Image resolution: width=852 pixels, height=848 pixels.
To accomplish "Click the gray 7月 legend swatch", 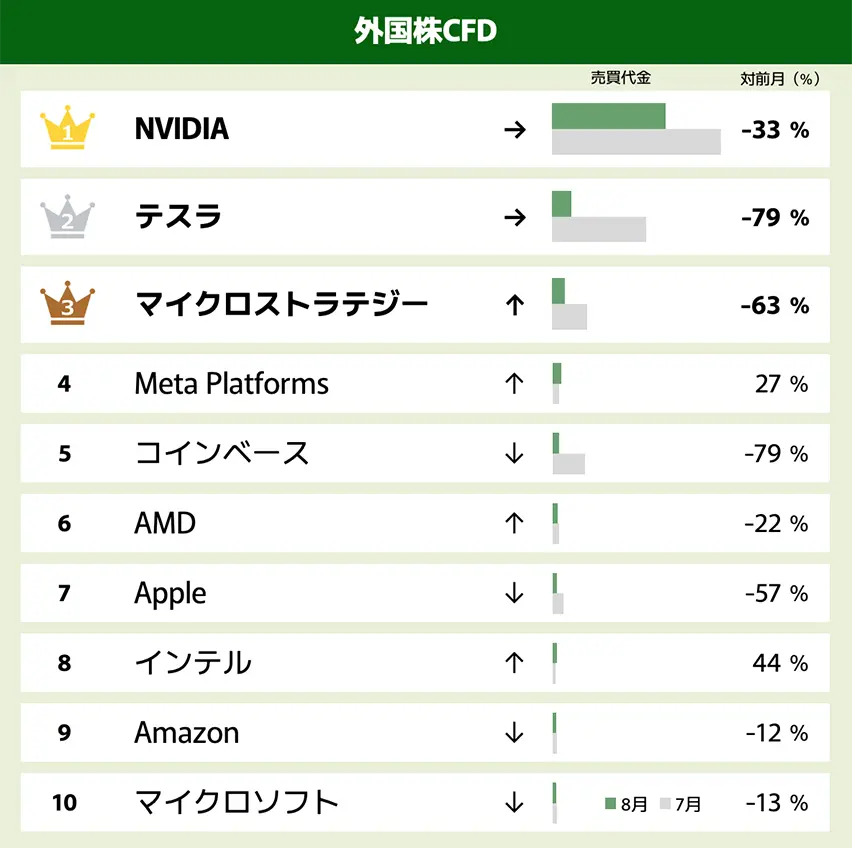I will click(665, 804).
